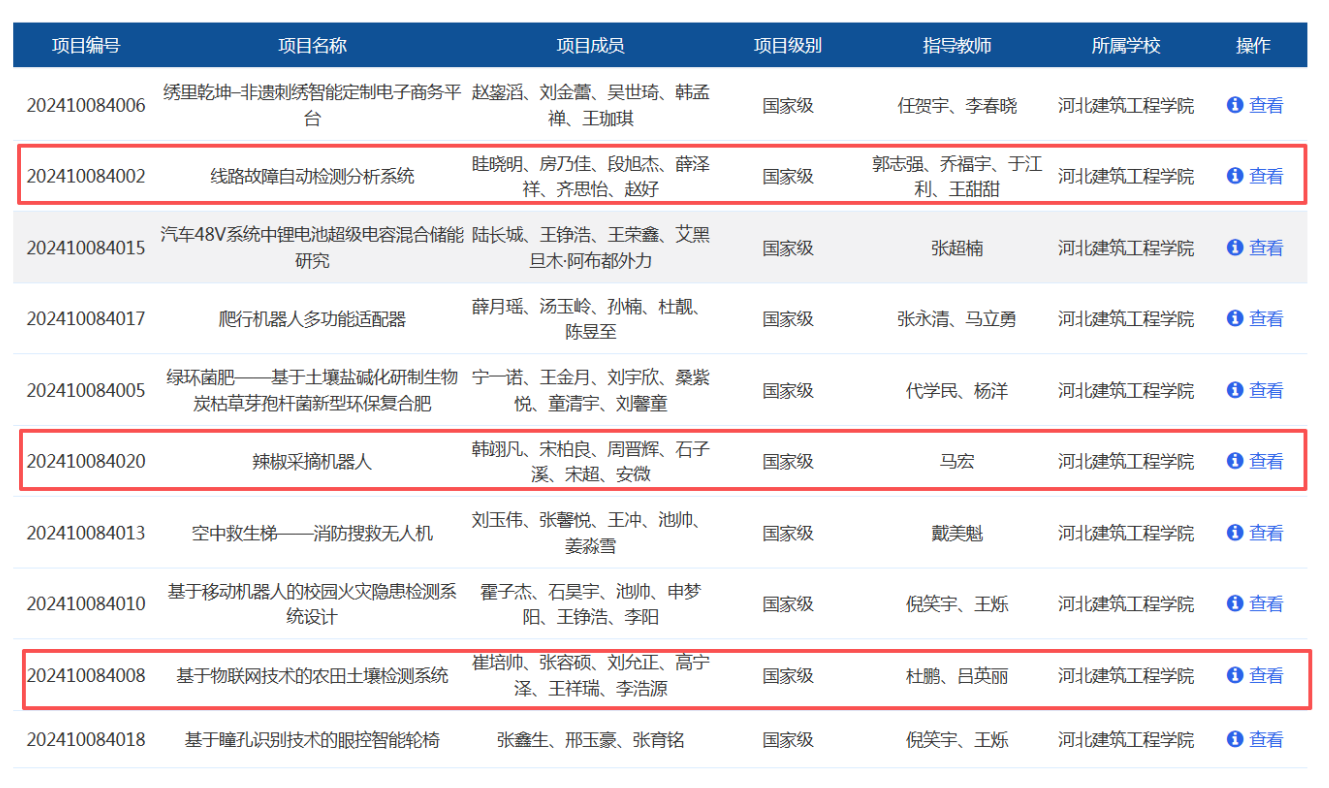The image size is (1329, 788).
Task: Open 查看 link for 基于物联网技术的农田土壤检测系统
Action: [1266, 676]
